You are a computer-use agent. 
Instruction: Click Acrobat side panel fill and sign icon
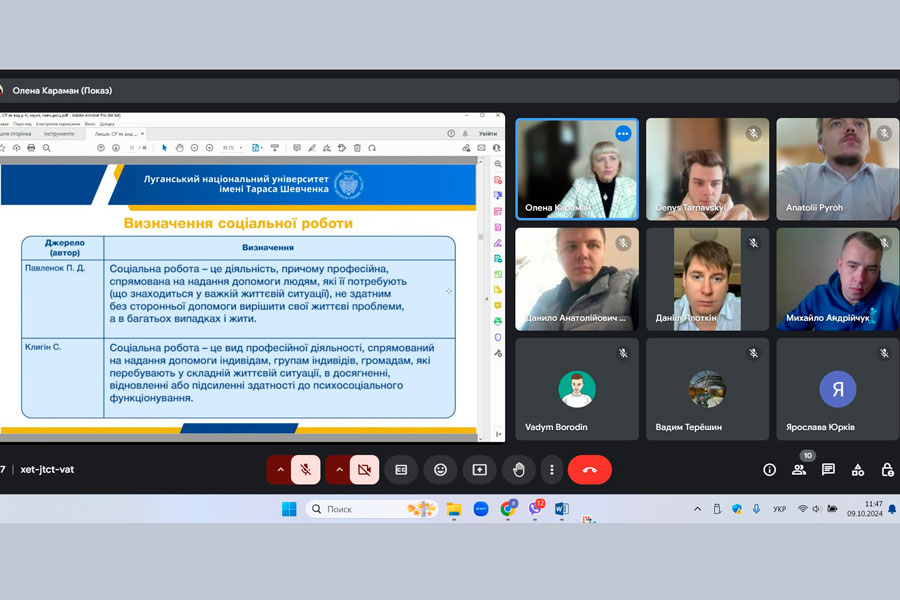coord(498,243)
